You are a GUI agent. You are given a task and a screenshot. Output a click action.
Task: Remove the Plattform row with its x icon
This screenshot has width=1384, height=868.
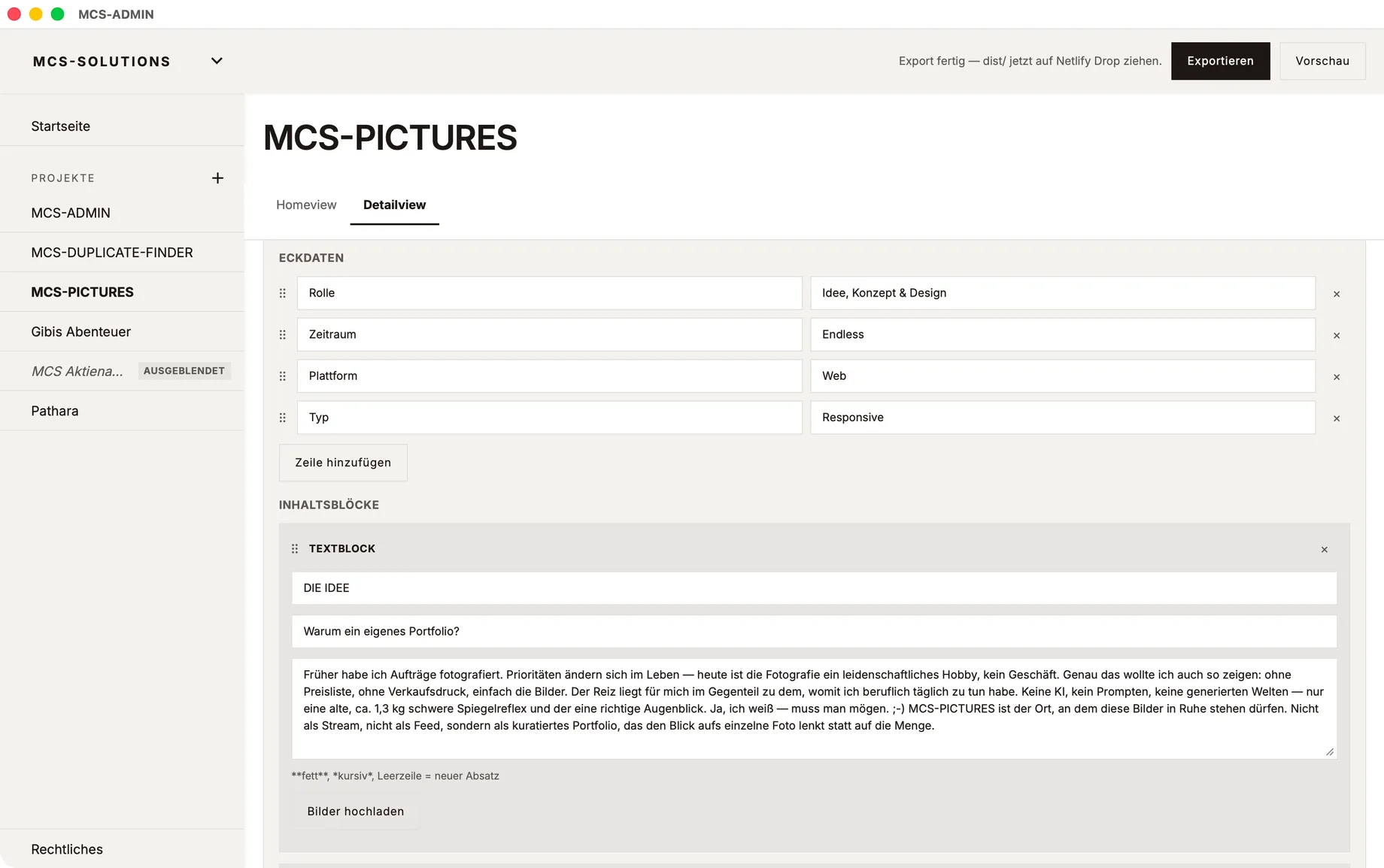coord(1337,377)
